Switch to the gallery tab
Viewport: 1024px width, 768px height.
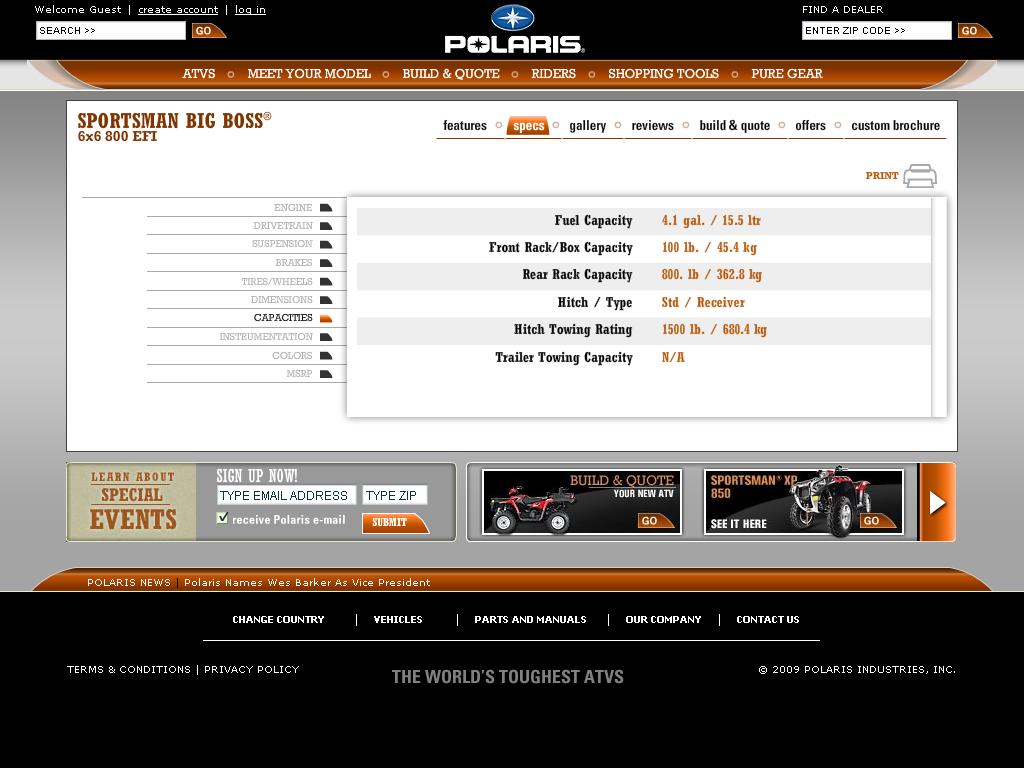587,125
